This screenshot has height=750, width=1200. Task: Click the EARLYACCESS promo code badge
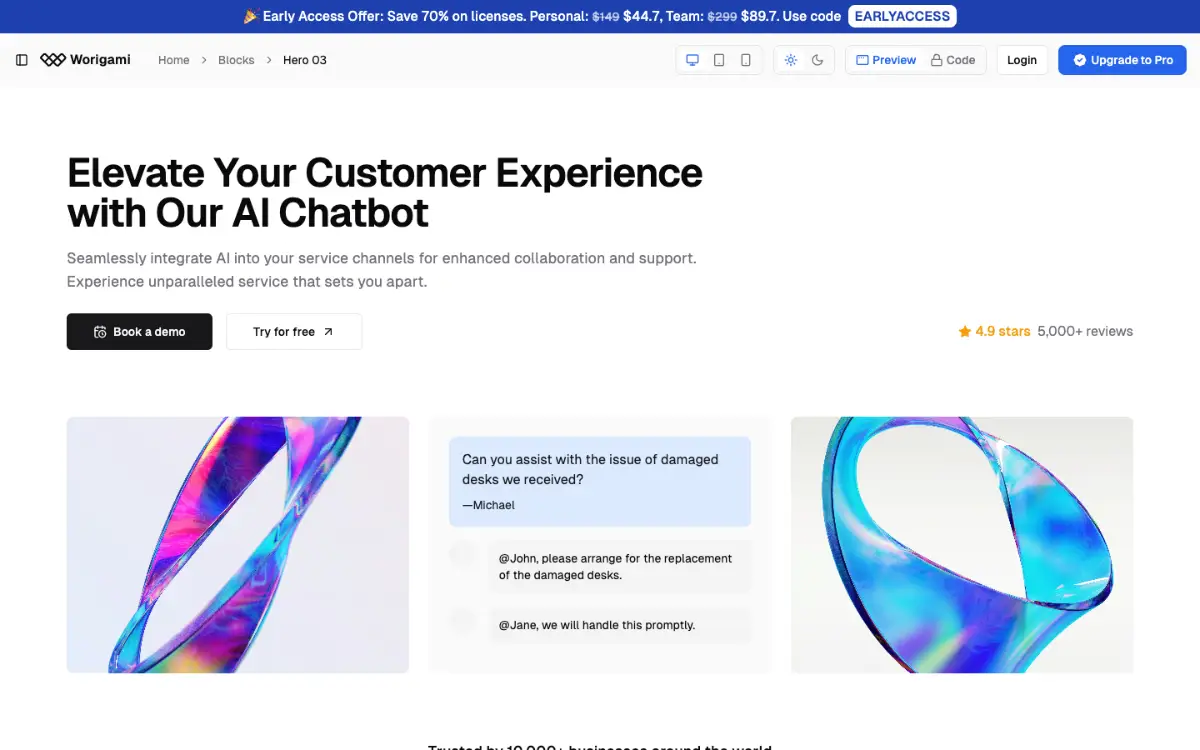902,17
